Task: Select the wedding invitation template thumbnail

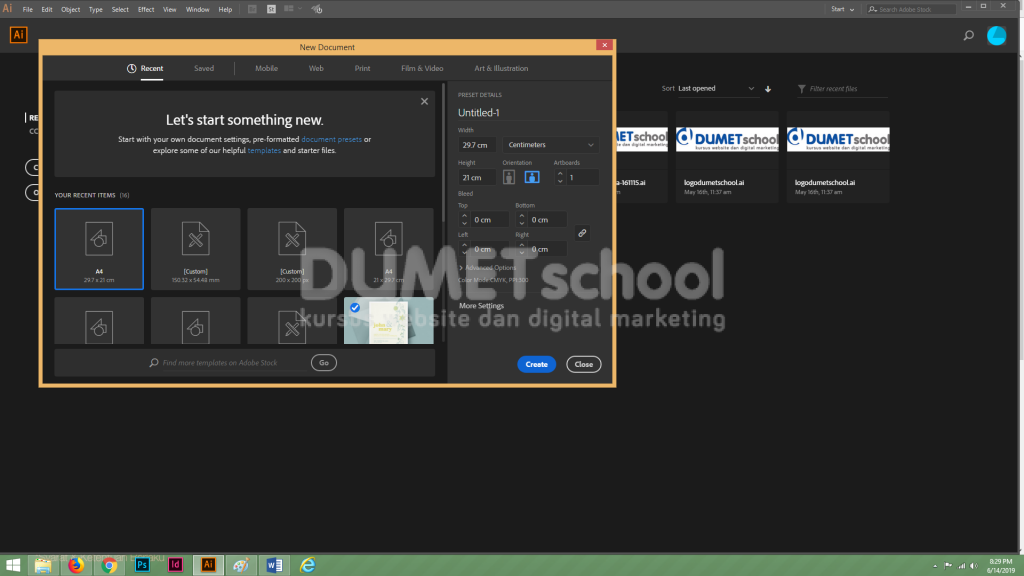Action: click(389, 321)
